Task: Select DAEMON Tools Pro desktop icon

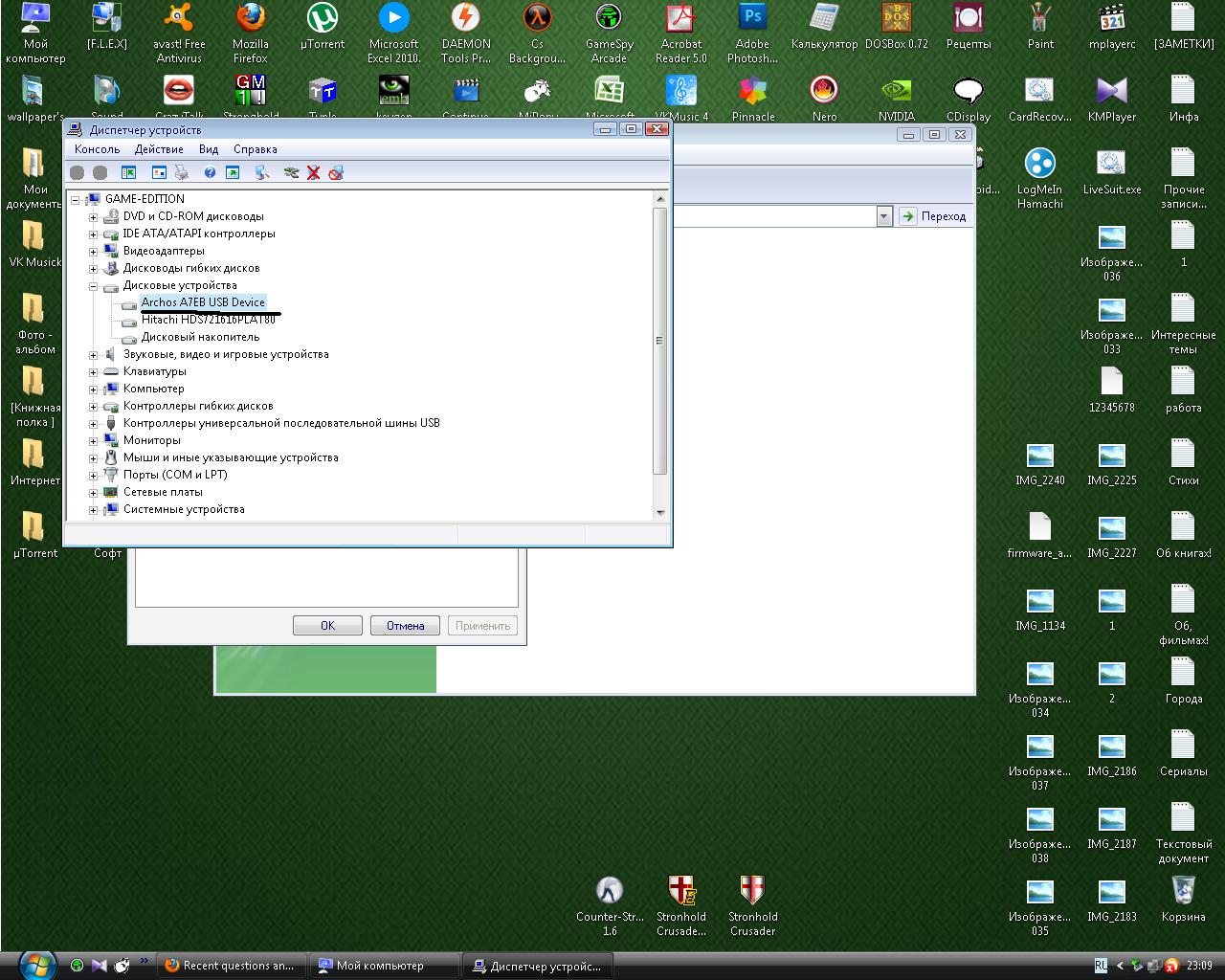Action: click(x=466, y=33)
